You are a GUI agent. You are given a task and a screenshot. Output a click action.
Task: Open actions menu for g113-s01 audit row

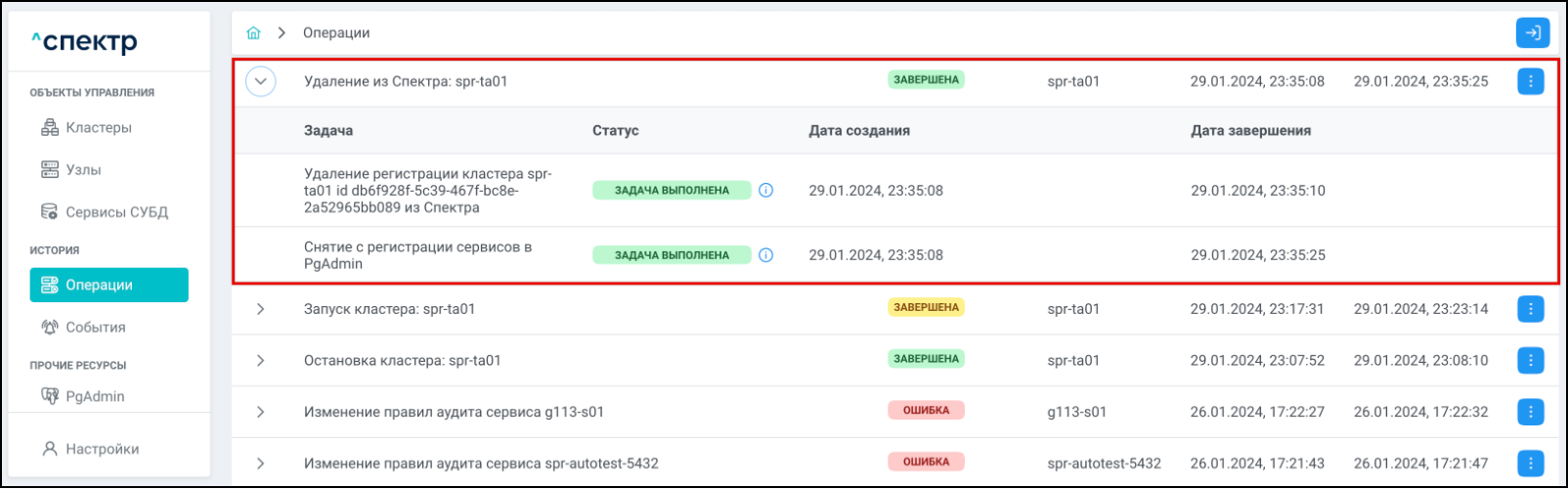[1530, 412]
